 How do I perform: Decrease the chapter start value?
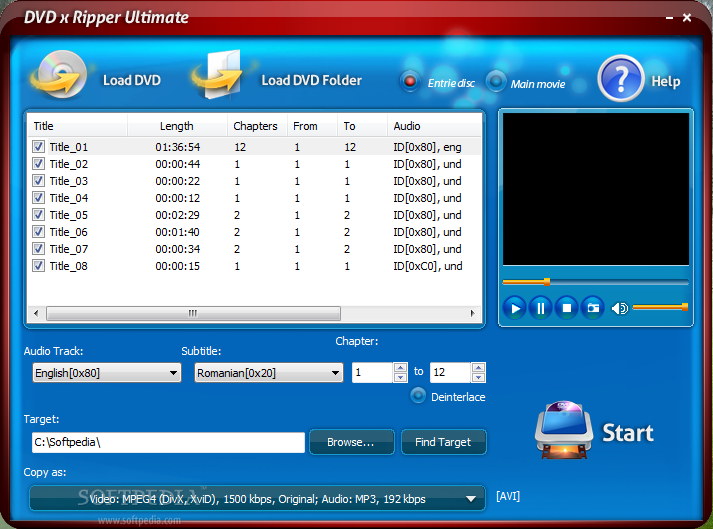coord(400,378)
